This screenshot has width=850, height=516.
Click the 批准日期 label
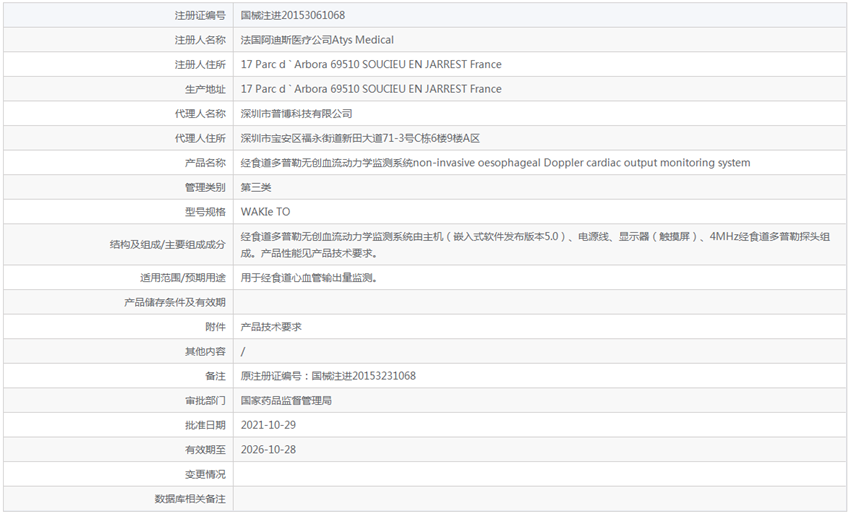(x=205, y=425)
